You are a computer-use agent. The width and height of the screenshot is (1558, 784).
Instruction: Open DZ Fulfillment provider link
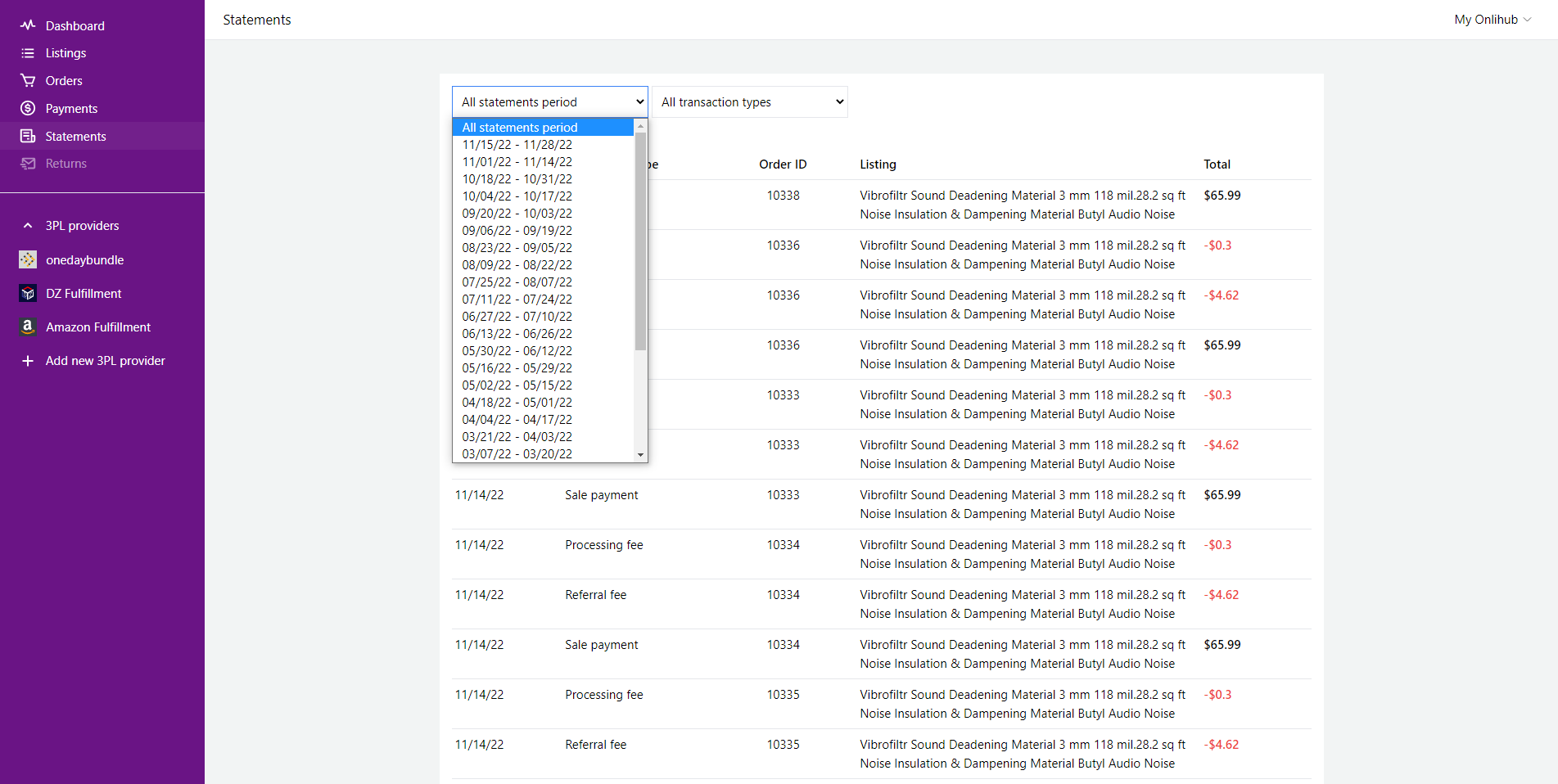click(x=84, y=293)
